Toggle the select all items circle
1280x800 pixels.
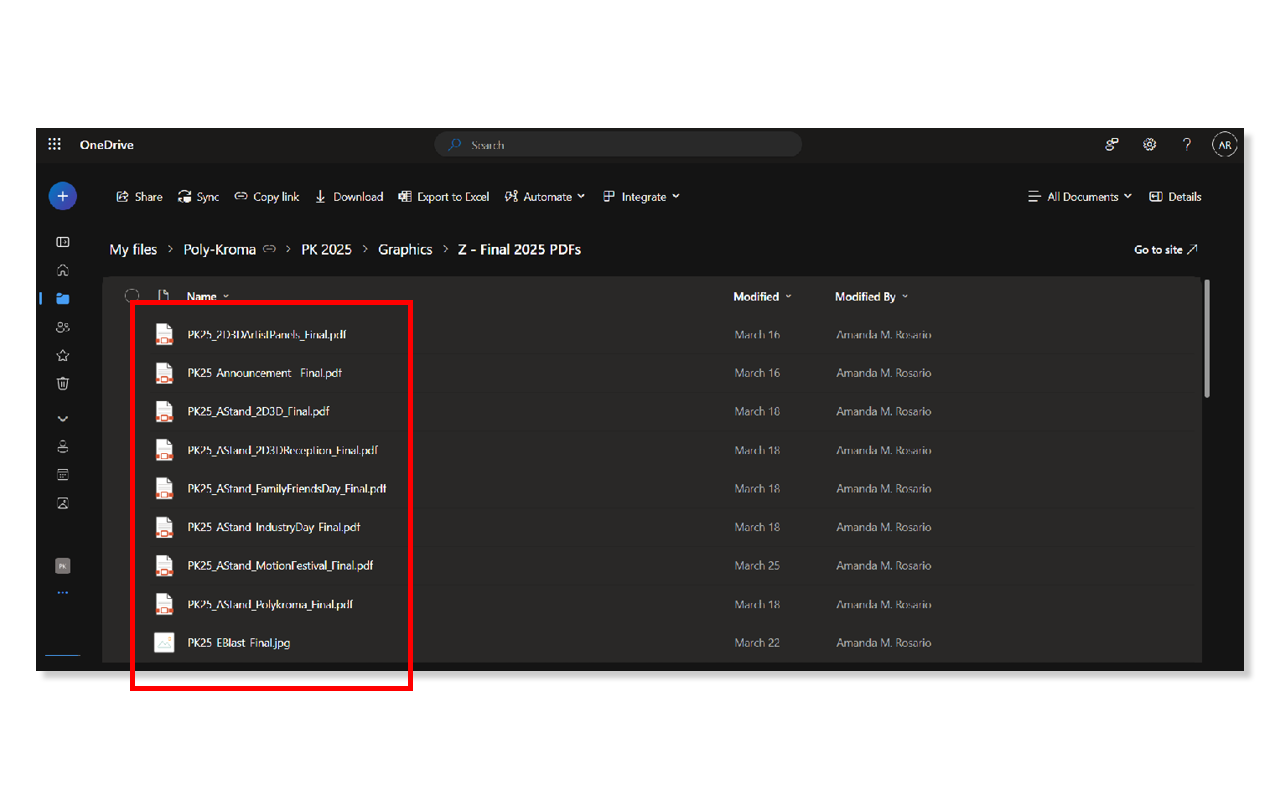132,296
